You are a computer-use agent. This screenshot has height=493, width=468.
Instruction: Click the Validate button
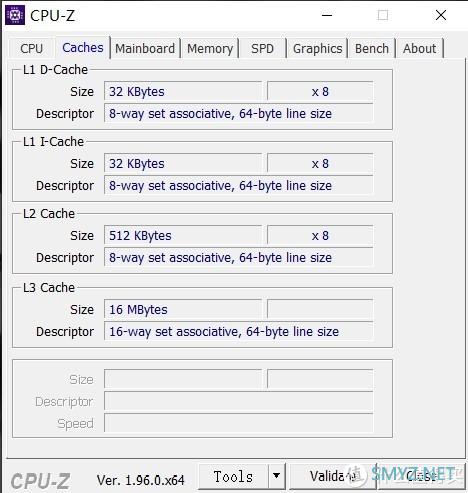tap(333, 476)
